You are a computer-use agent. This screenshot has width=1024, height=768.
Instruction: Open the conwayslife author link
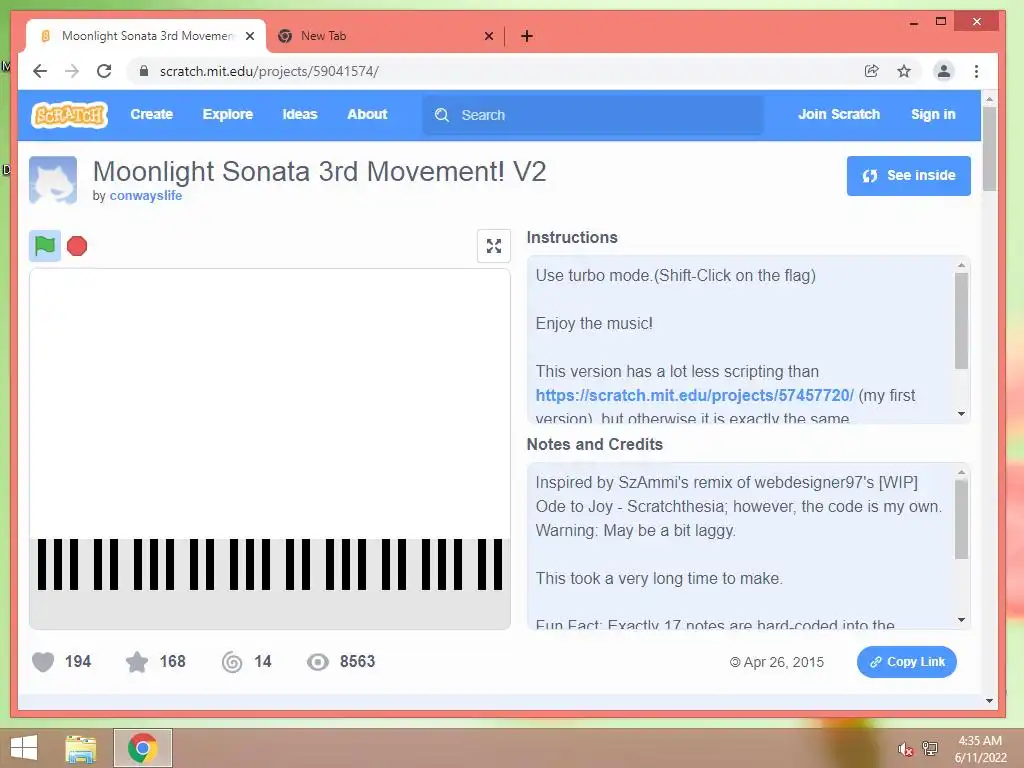[x=146, y=196]
